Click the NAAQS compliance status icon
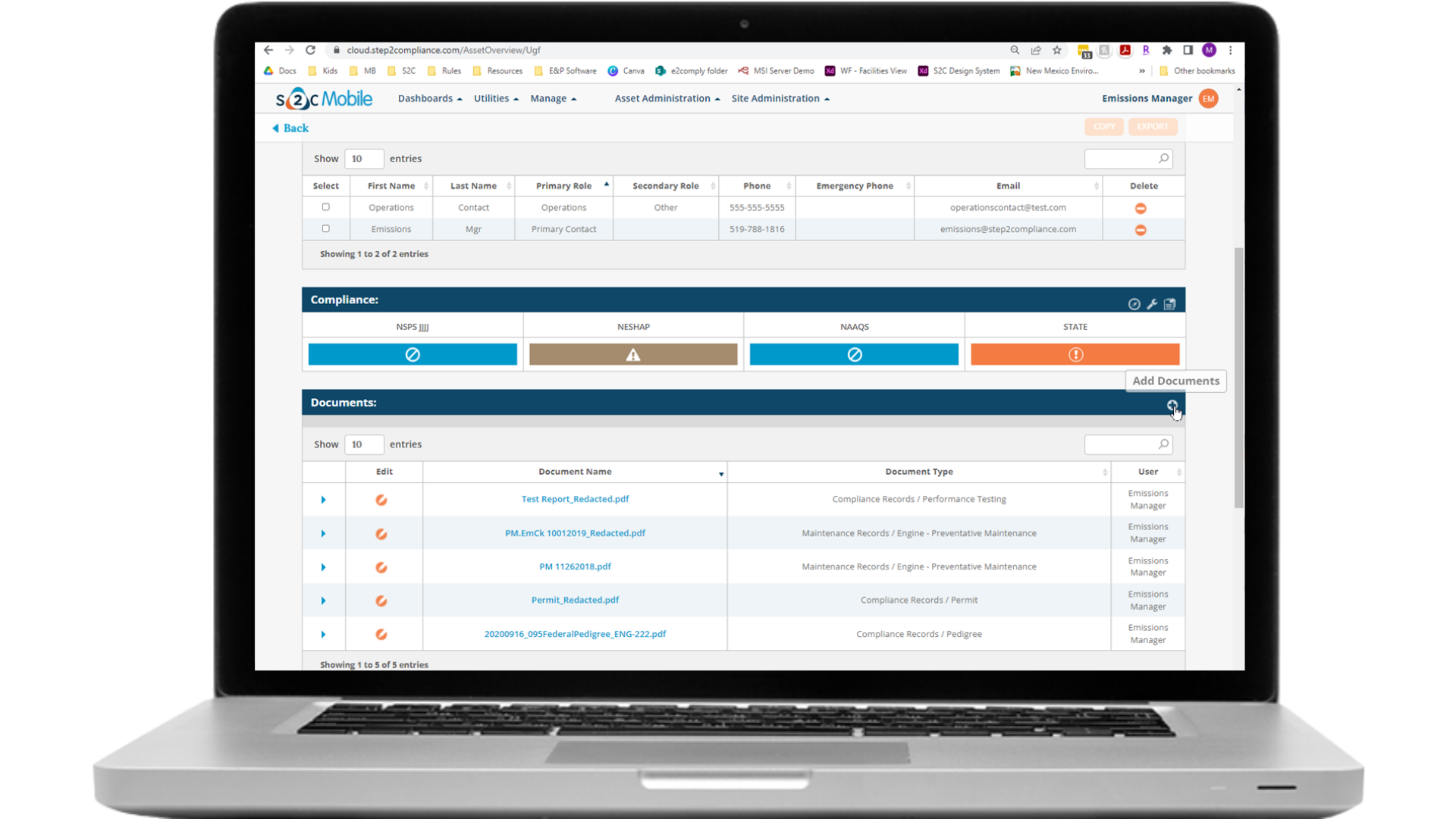 855,354
